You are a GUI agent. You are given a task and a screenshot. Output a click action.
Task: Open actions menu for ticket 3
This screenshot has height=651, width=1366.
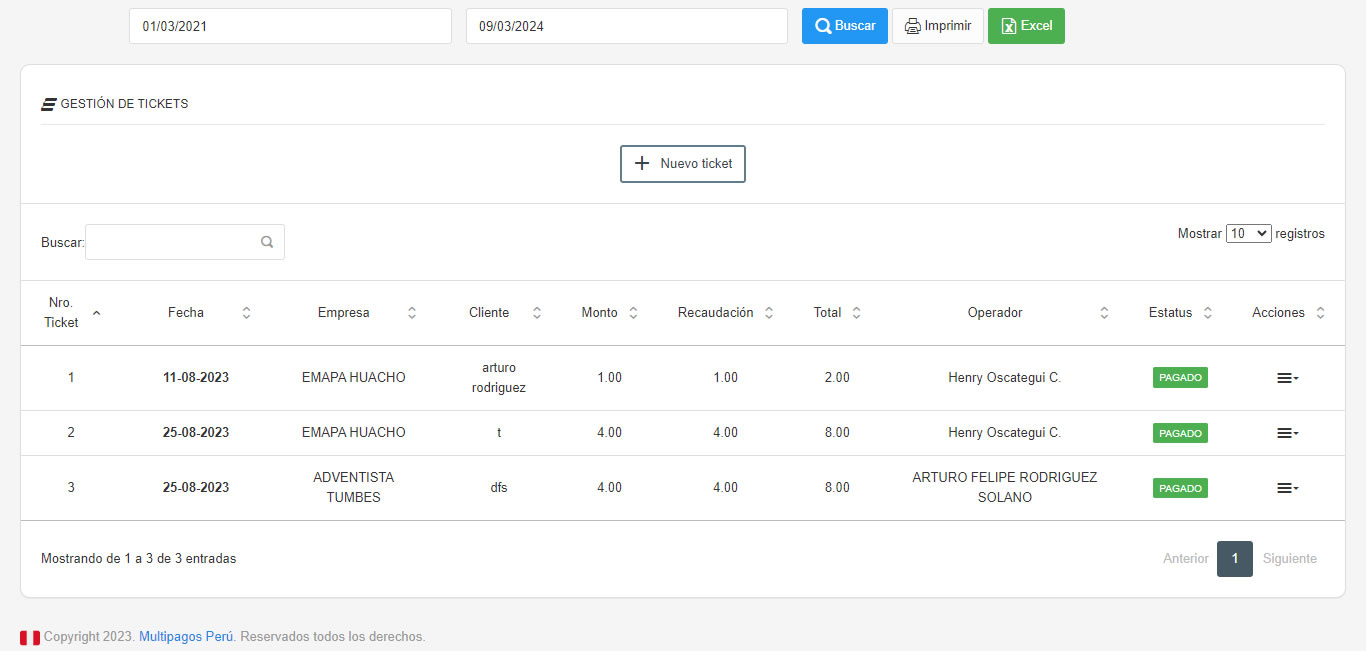point(1287,488)
